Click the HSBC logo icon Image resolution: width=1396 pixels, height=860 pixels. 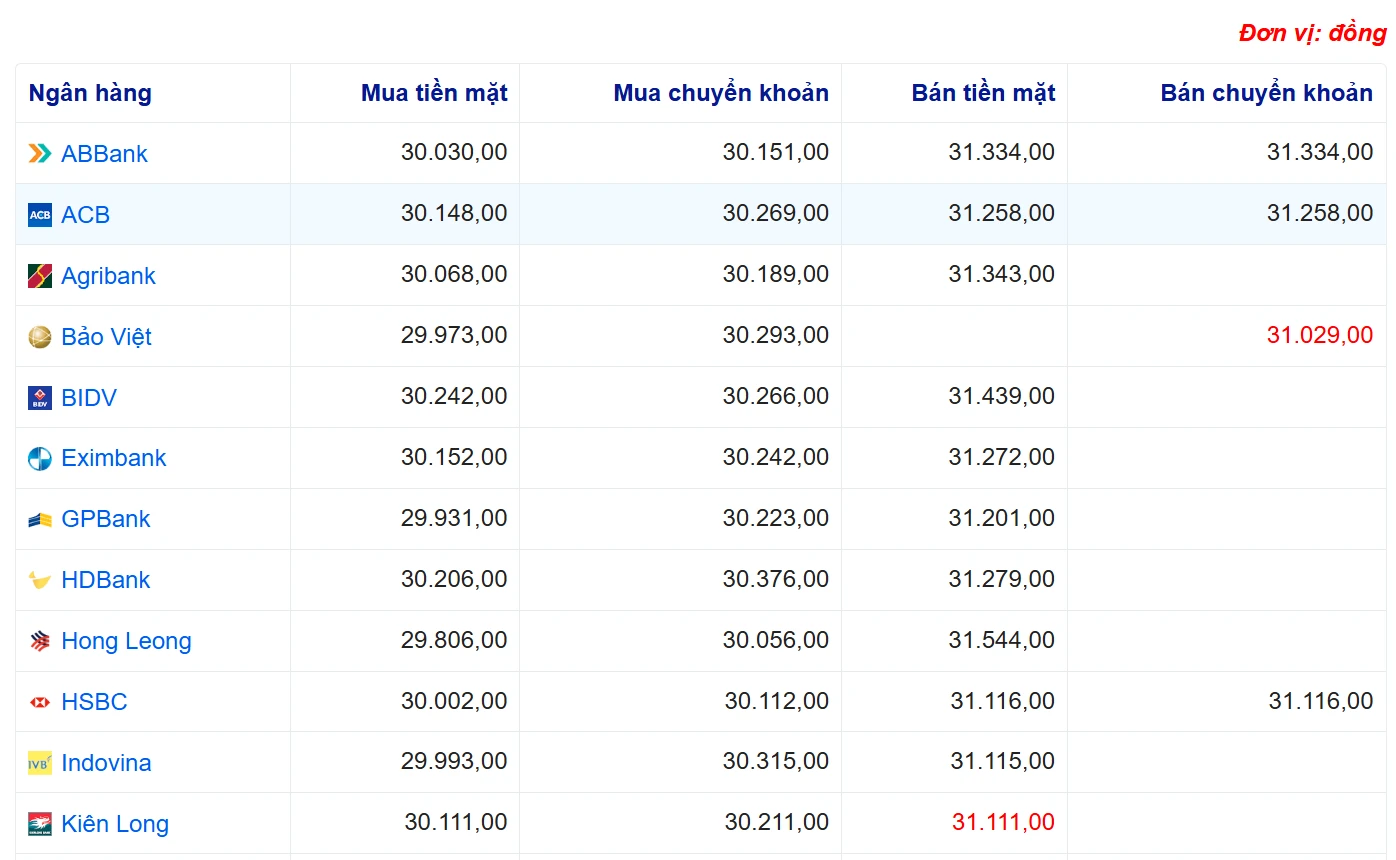[x=40, y=703]
